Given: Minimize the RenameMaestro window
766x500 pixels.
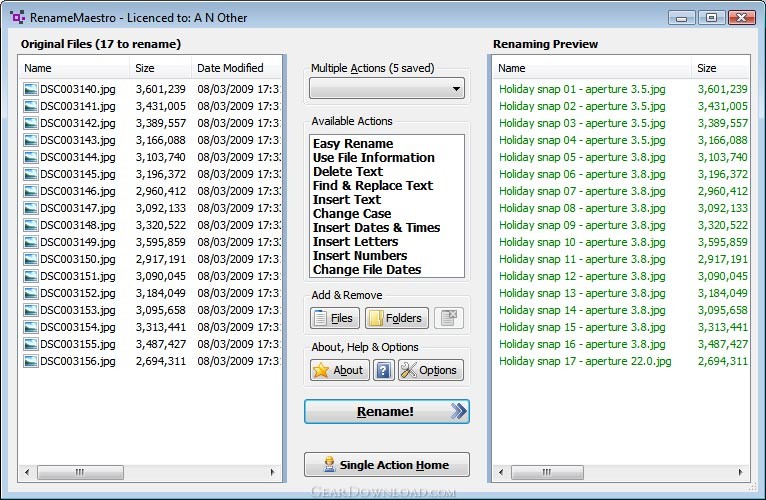Looking at the screenshot, I should pyautogui.click(x=681, y=18).
